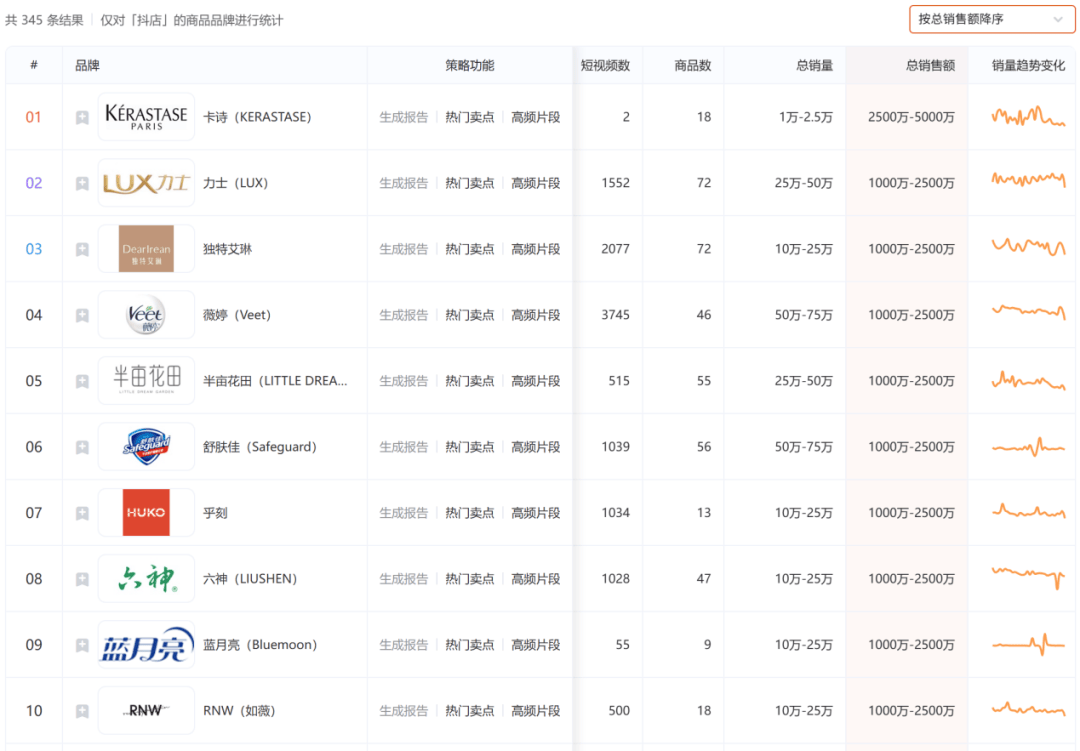
Task: Open the green 六神 logo
Action: [146, 579]
